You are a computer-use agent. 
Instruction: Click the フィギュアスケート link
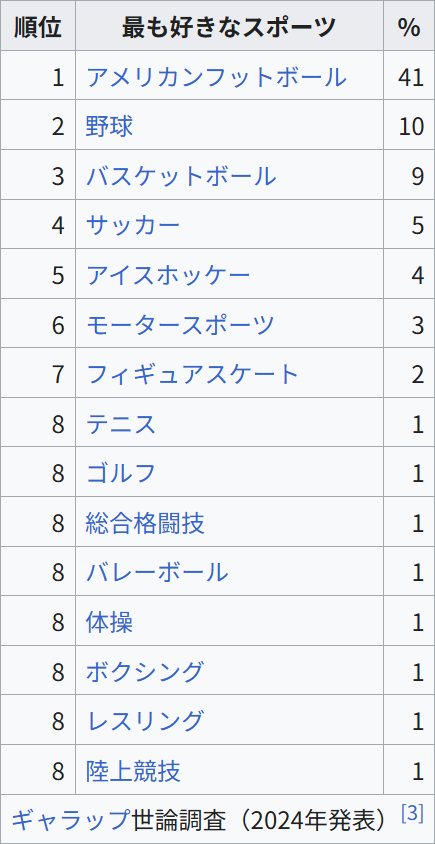[192, 375]
